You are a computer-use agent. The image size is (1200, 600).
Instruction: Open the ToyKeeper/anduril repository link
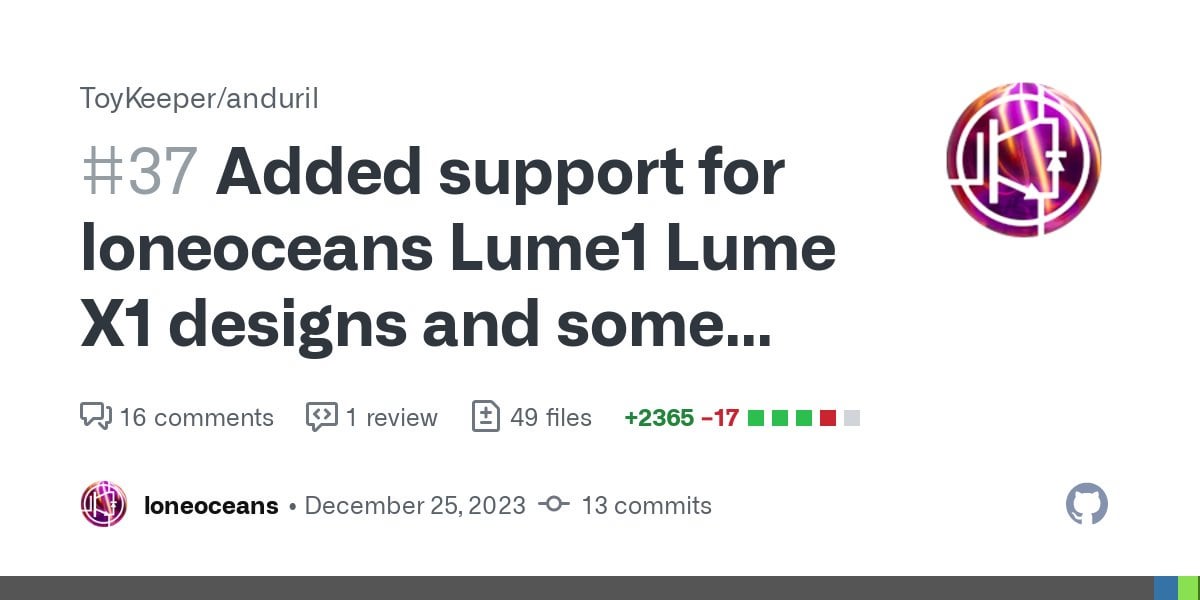[199, 98]
